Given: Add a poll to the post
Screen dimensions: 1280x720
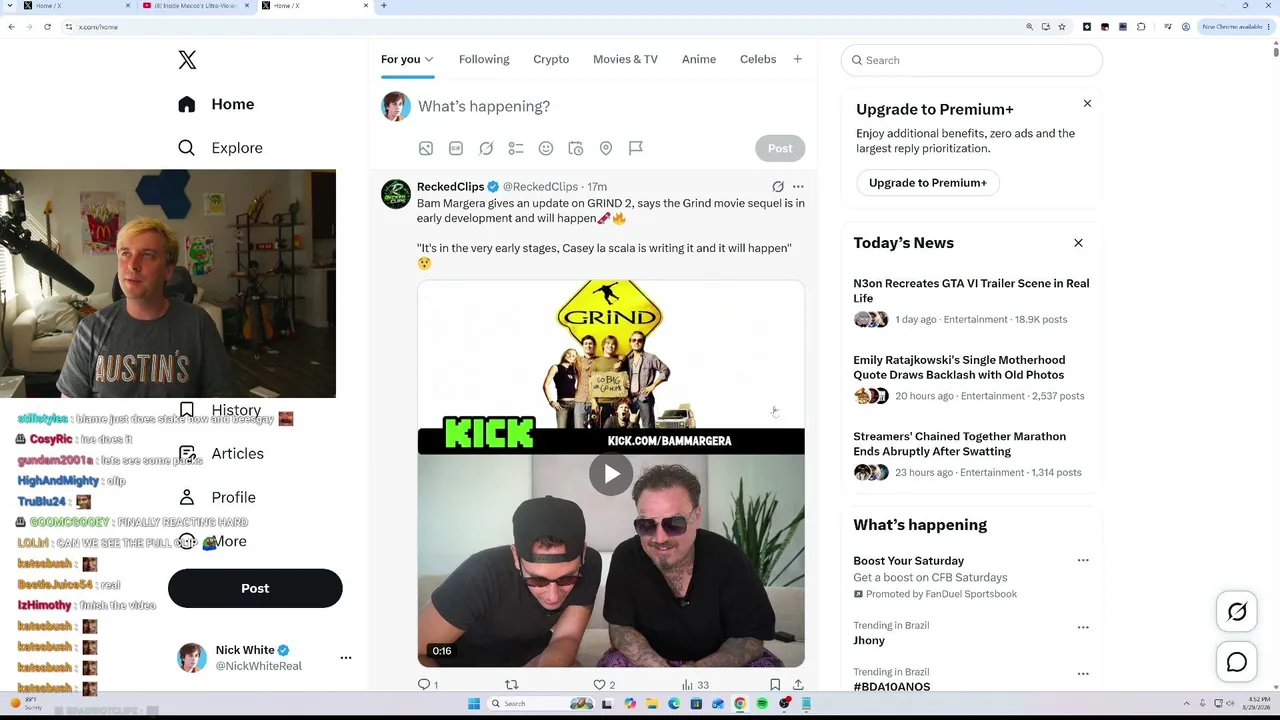Looking at the screenshot, I should click(516, 148).
